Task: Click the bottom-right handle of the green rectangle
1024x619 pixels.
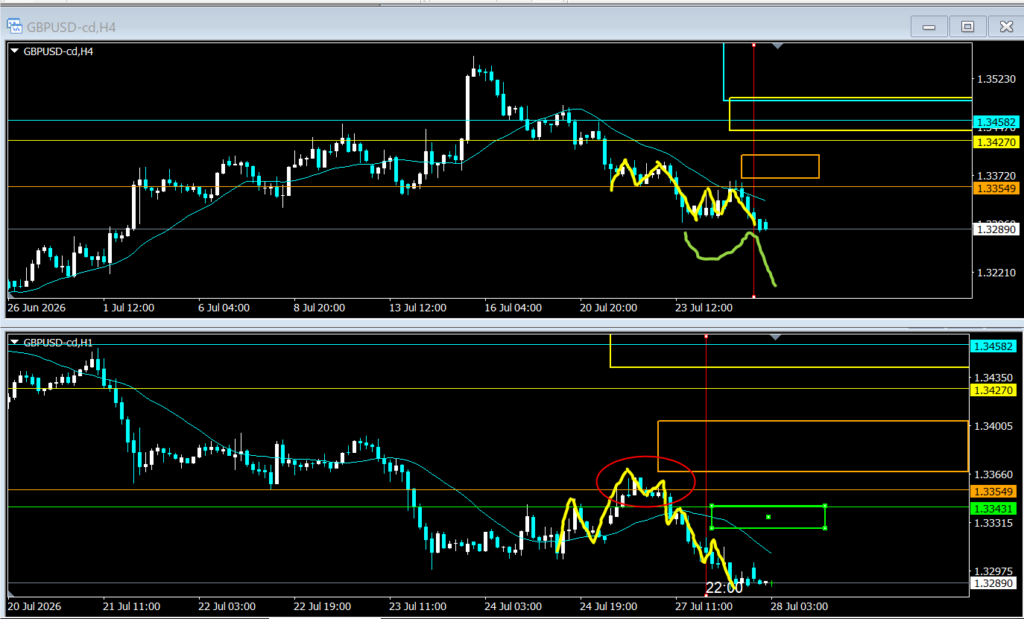Action: coord(825,528)
